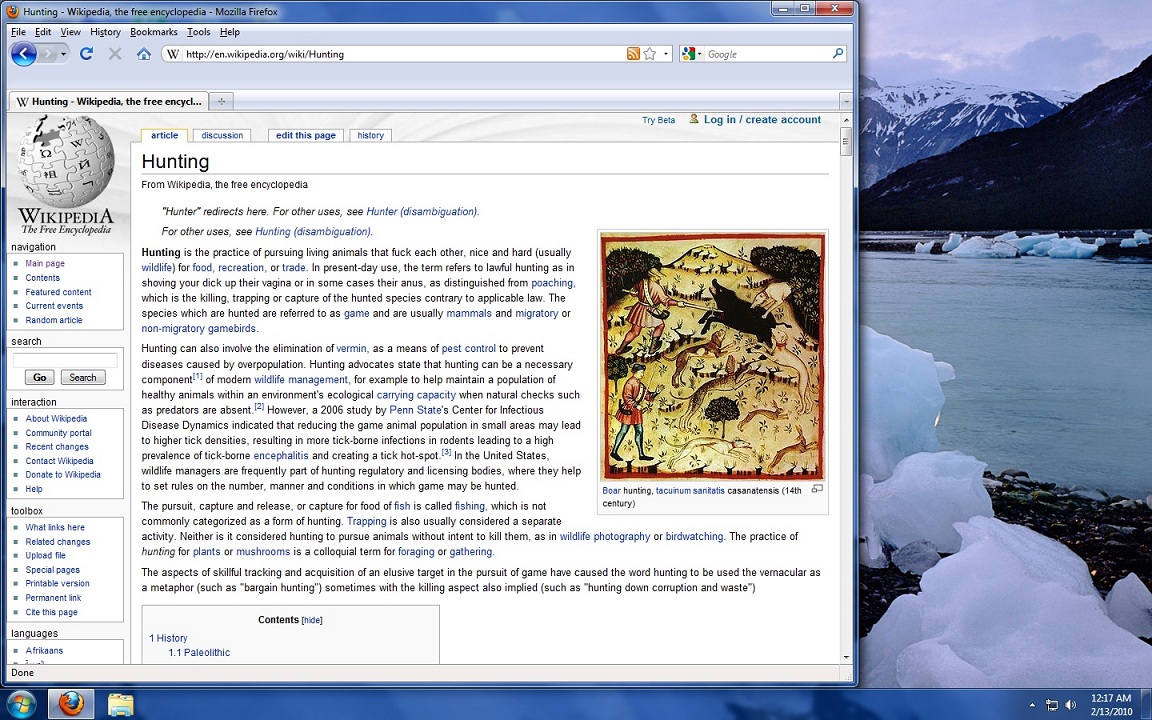
Task: Click the encephalitis link
Action: pyautogui.click(x=281, y=456)
